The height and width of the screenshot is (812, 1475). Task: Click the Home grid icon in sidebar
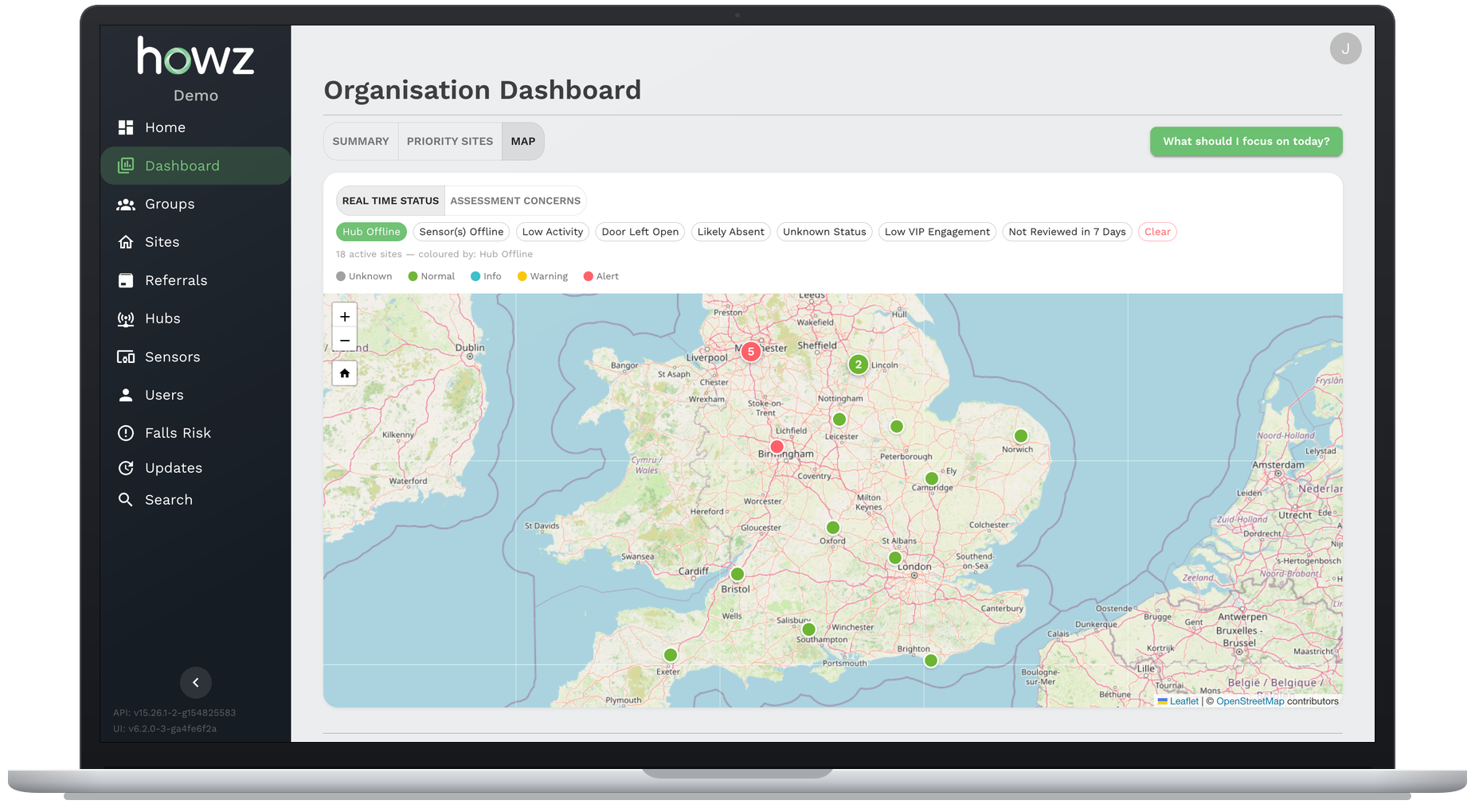pos(126,127)
